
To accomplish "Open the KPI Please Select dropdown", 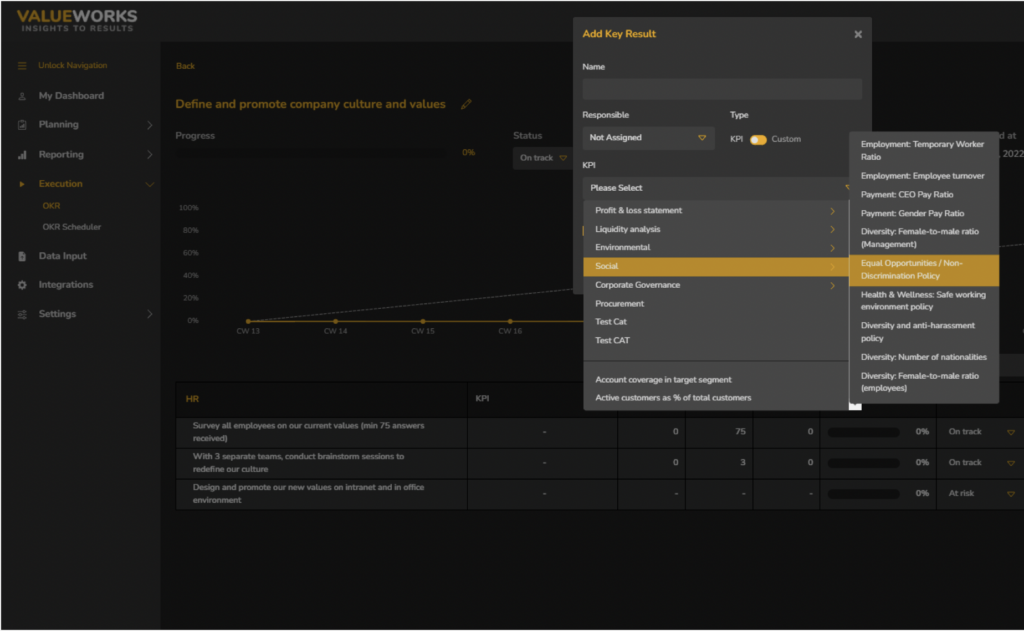I will (716, 188).
